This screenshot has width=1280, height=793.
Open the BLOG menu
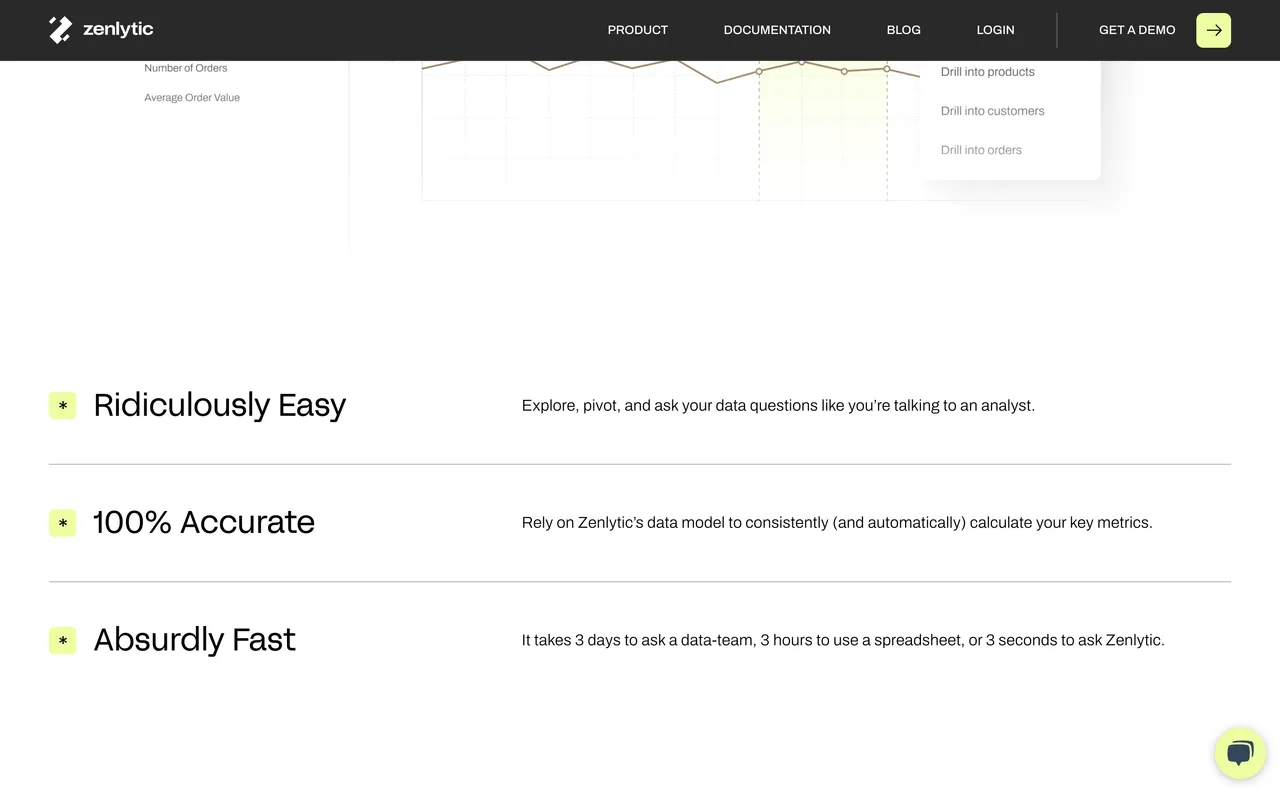tap(903, 30)
